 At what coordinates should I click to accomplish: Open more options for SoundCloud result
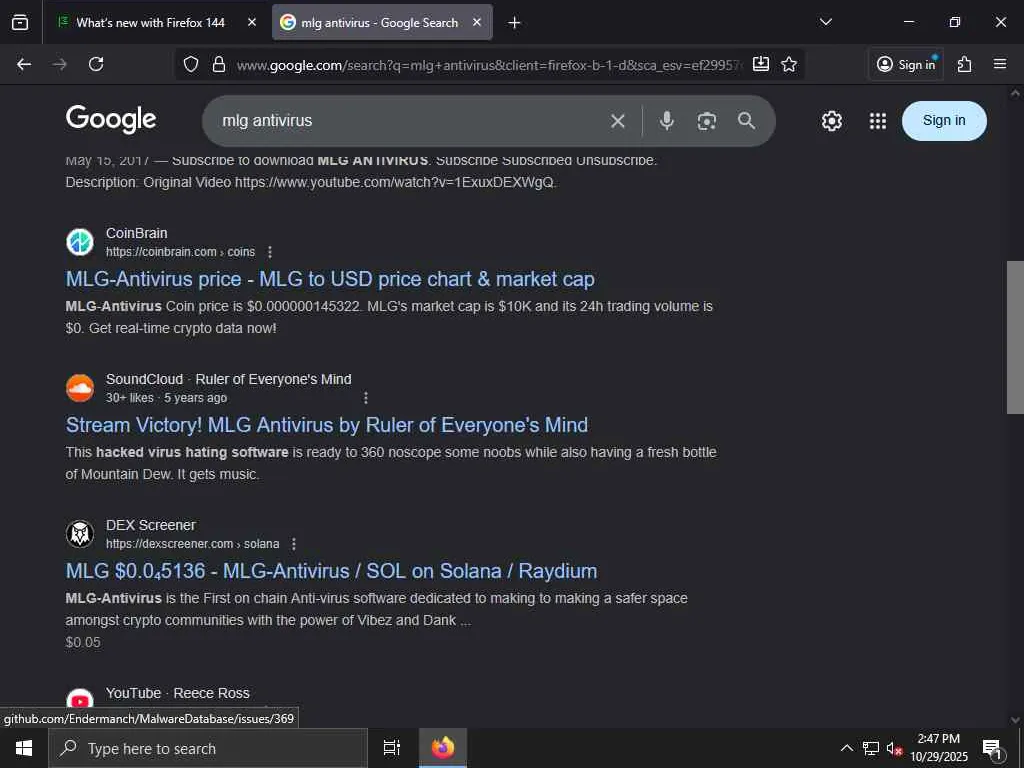(x=366, y=398)
